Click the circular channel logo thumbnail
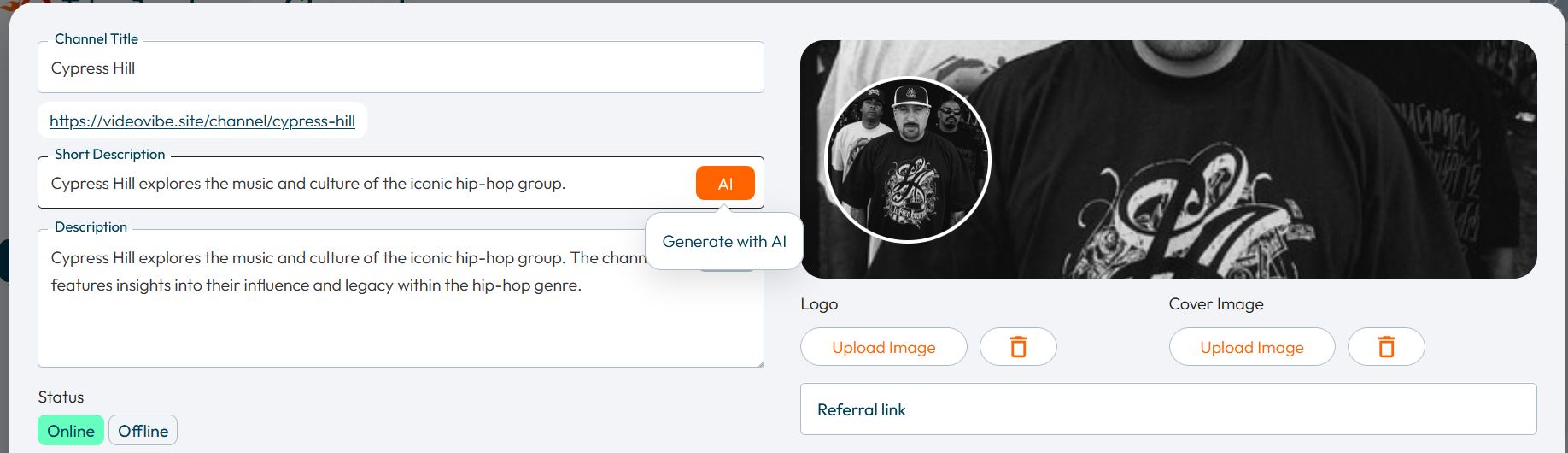1568x453 pixels. 907,160
